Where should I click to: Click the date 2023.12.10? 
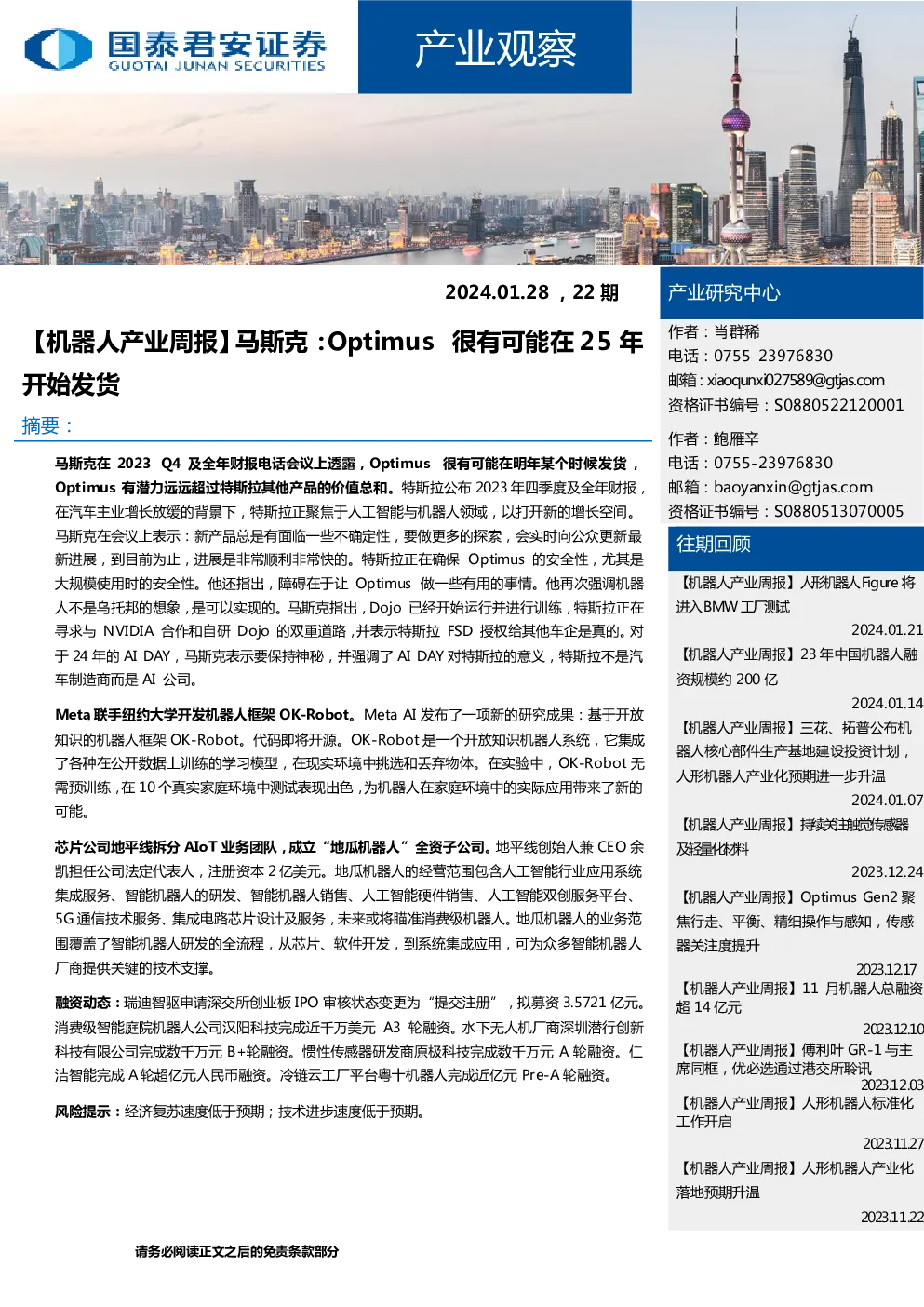(x=892, y=1030)
